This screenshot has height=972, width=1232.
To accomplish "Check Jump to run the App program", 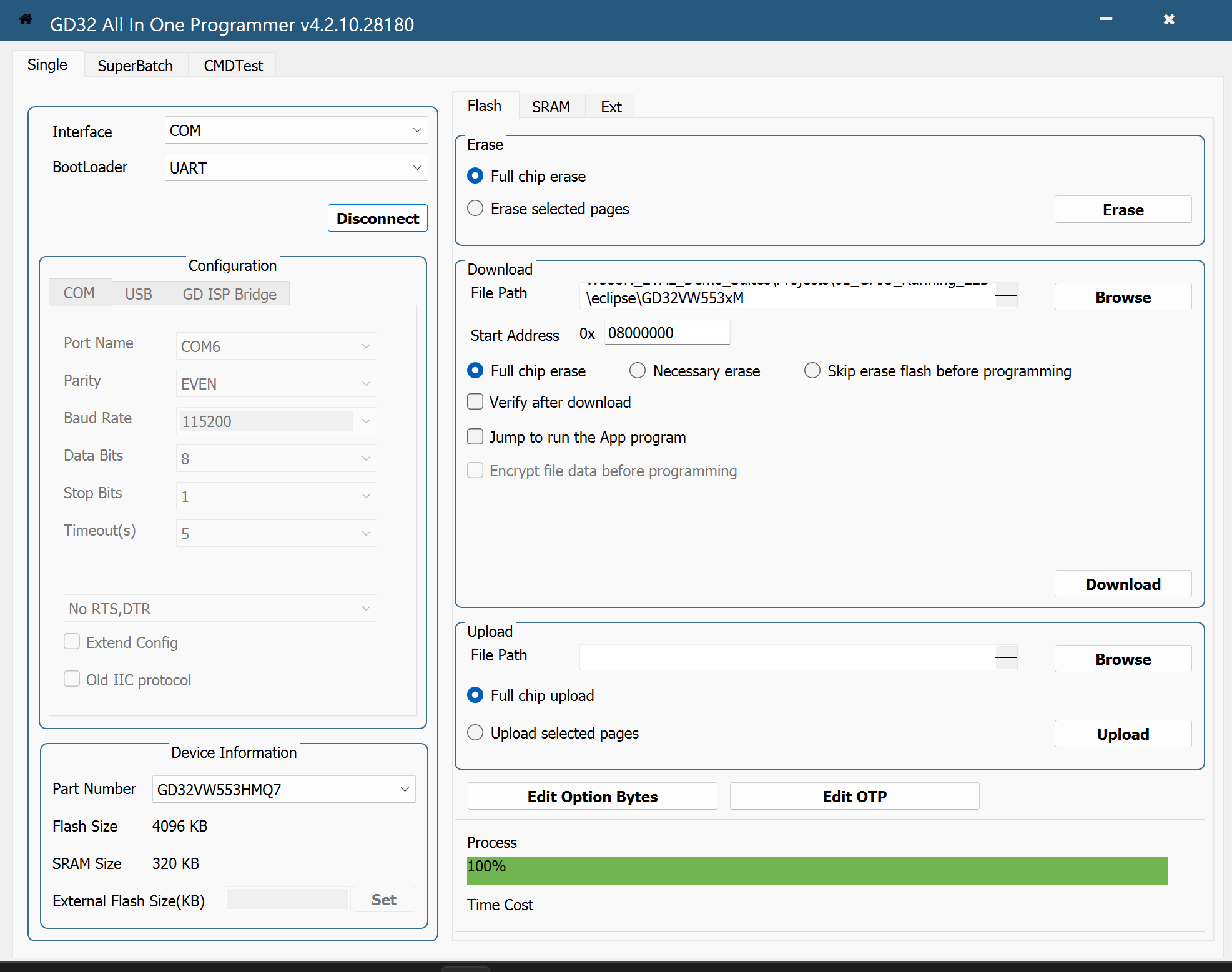I will (476, 437).
